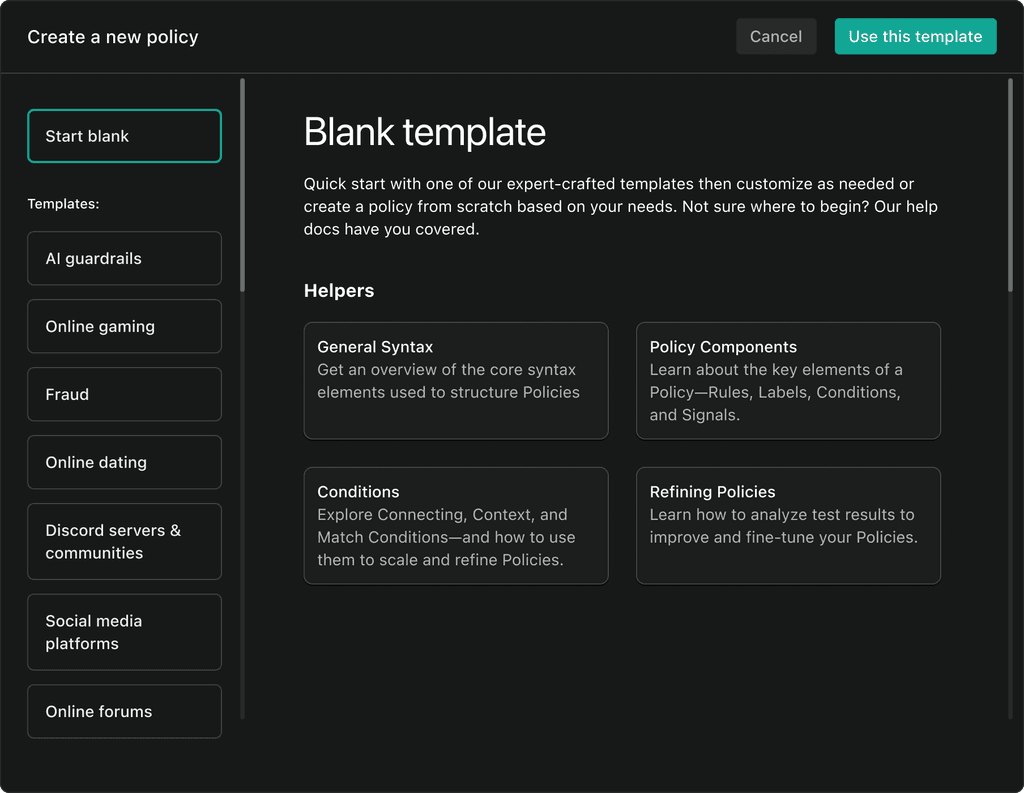This screenshot has height=793, width=1024.
Task: Open the Refining Policies helper card
Action: click(788, 526)
